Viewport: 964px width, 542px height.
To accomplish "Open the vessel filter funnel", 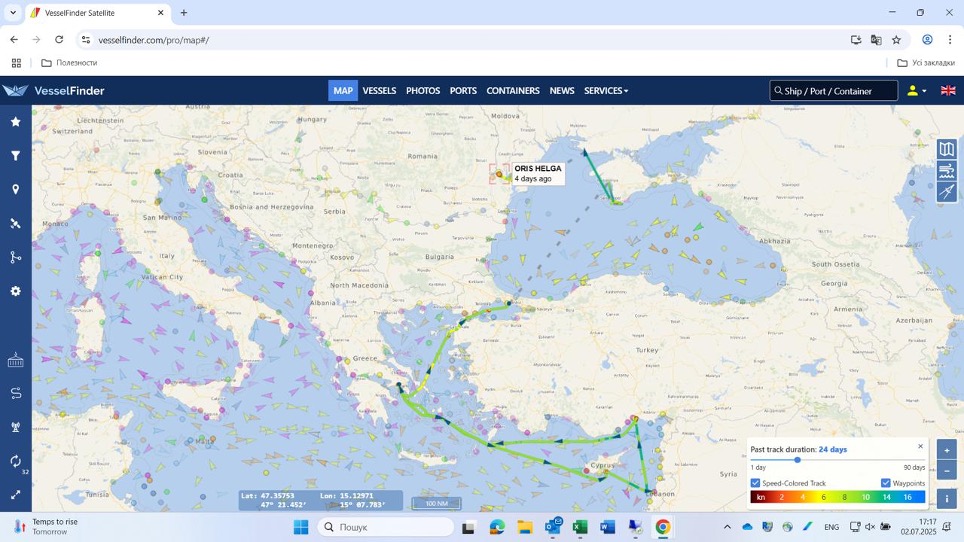I will point(15,156).
